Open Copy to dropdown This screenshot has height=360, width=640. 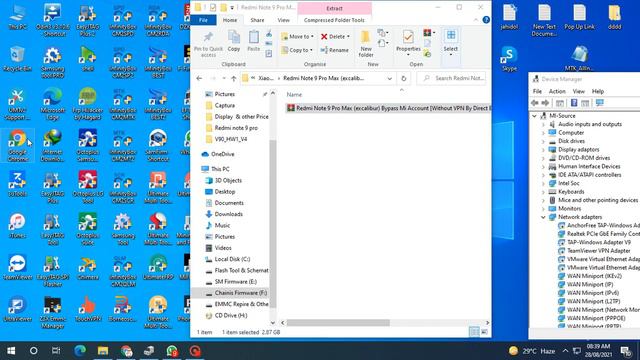297,50
